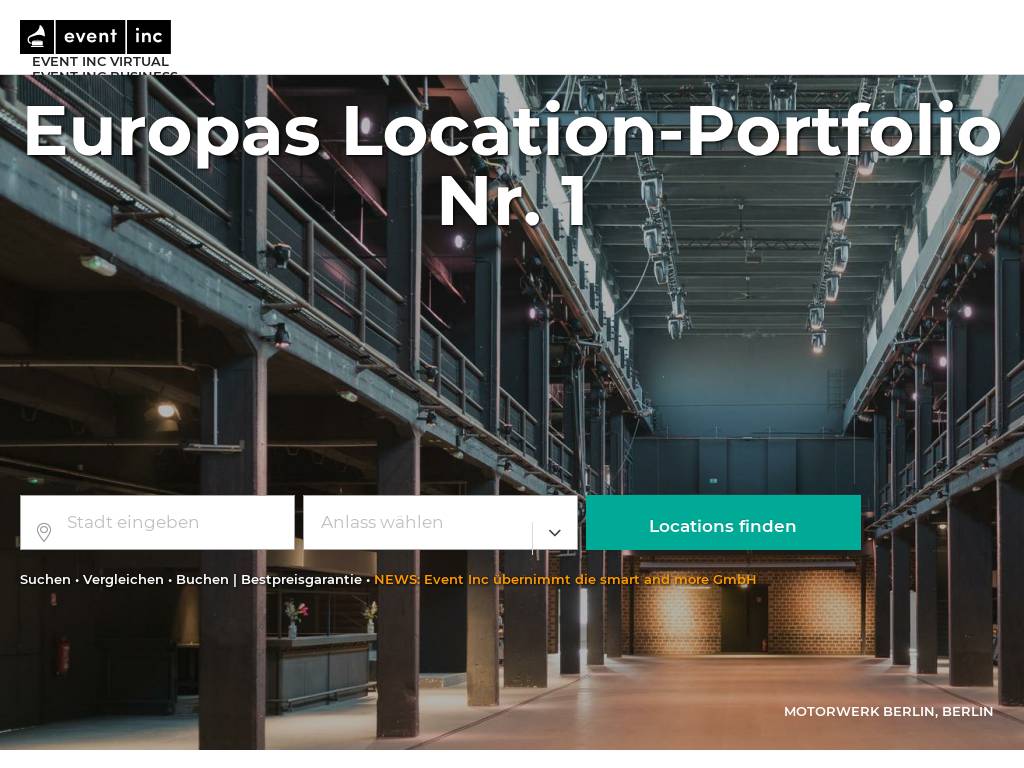The height and width of the screenshot is (768, 1024).
Task: Open the partially hidden EVENT INC BUSINESS item
Action: pos(104,72)
